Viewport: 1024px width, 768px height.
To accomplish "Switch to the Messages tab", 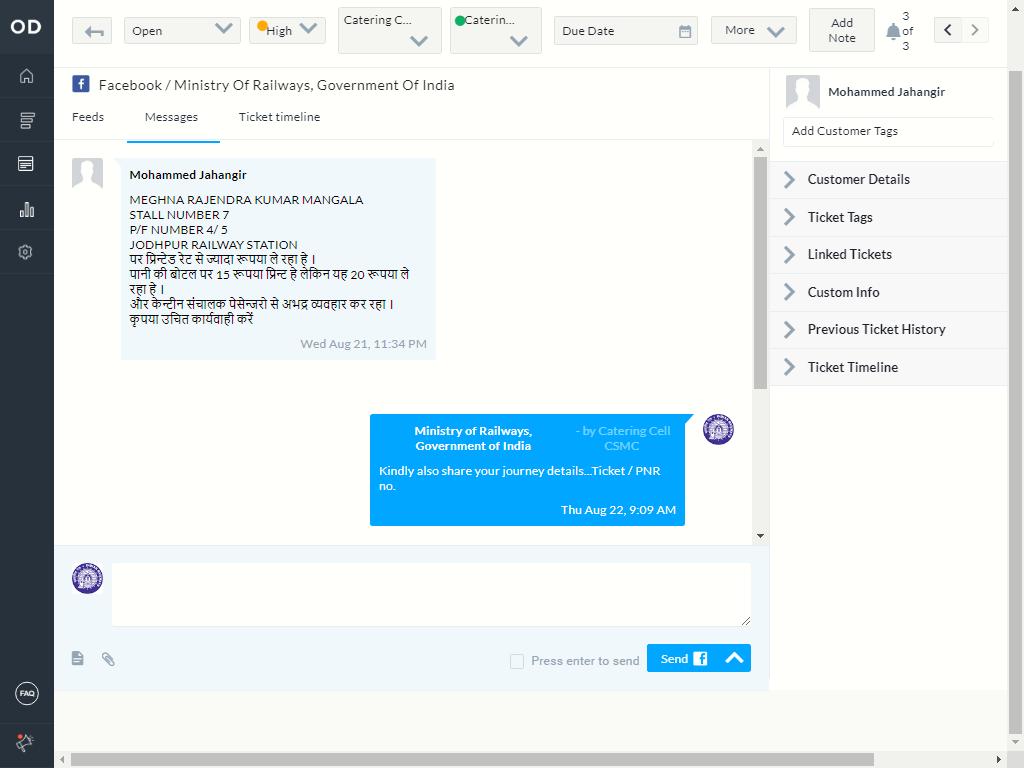I will (171, 117).
